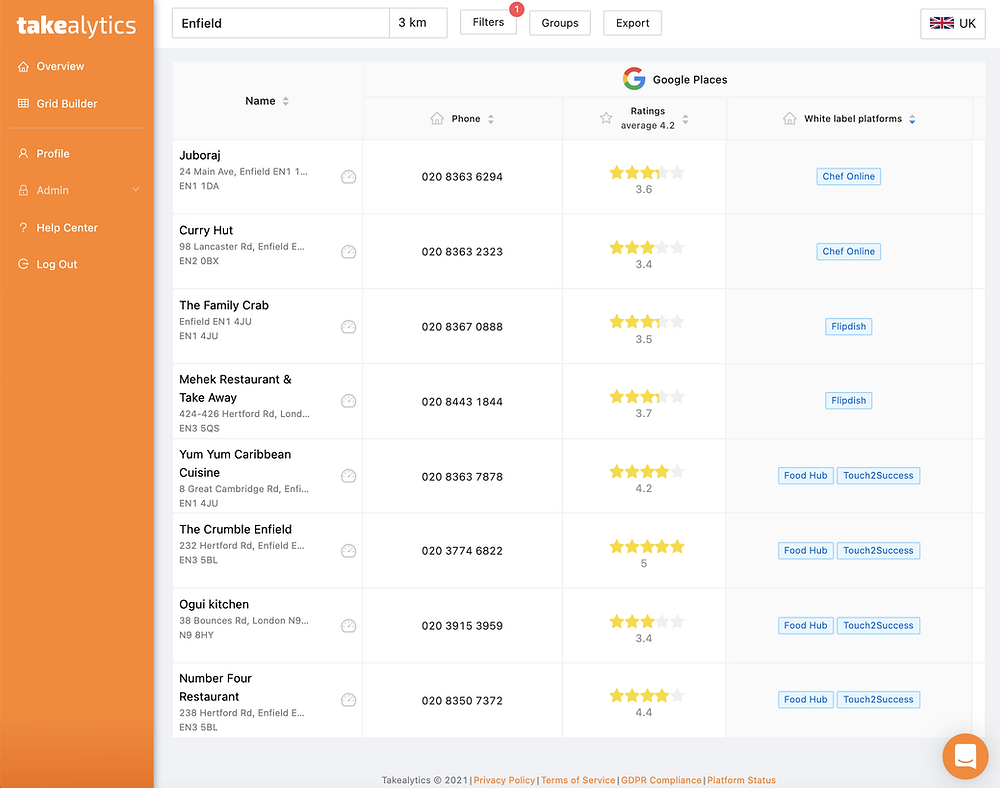Image resolution: width=1000 pixels, height=788 pixels.
Task: Click gauge icon for Yum Yum Caribbean Cuisine
Action: click(x=348, y=476)
